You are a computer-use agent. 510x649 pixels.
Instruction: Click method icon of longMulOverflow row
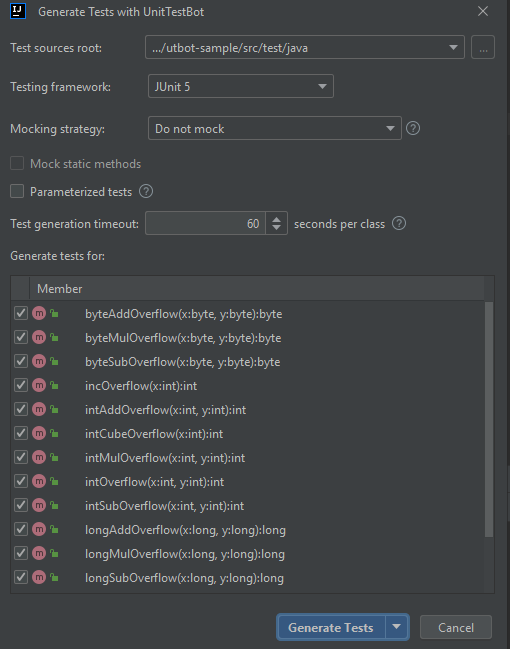(39, 553)
